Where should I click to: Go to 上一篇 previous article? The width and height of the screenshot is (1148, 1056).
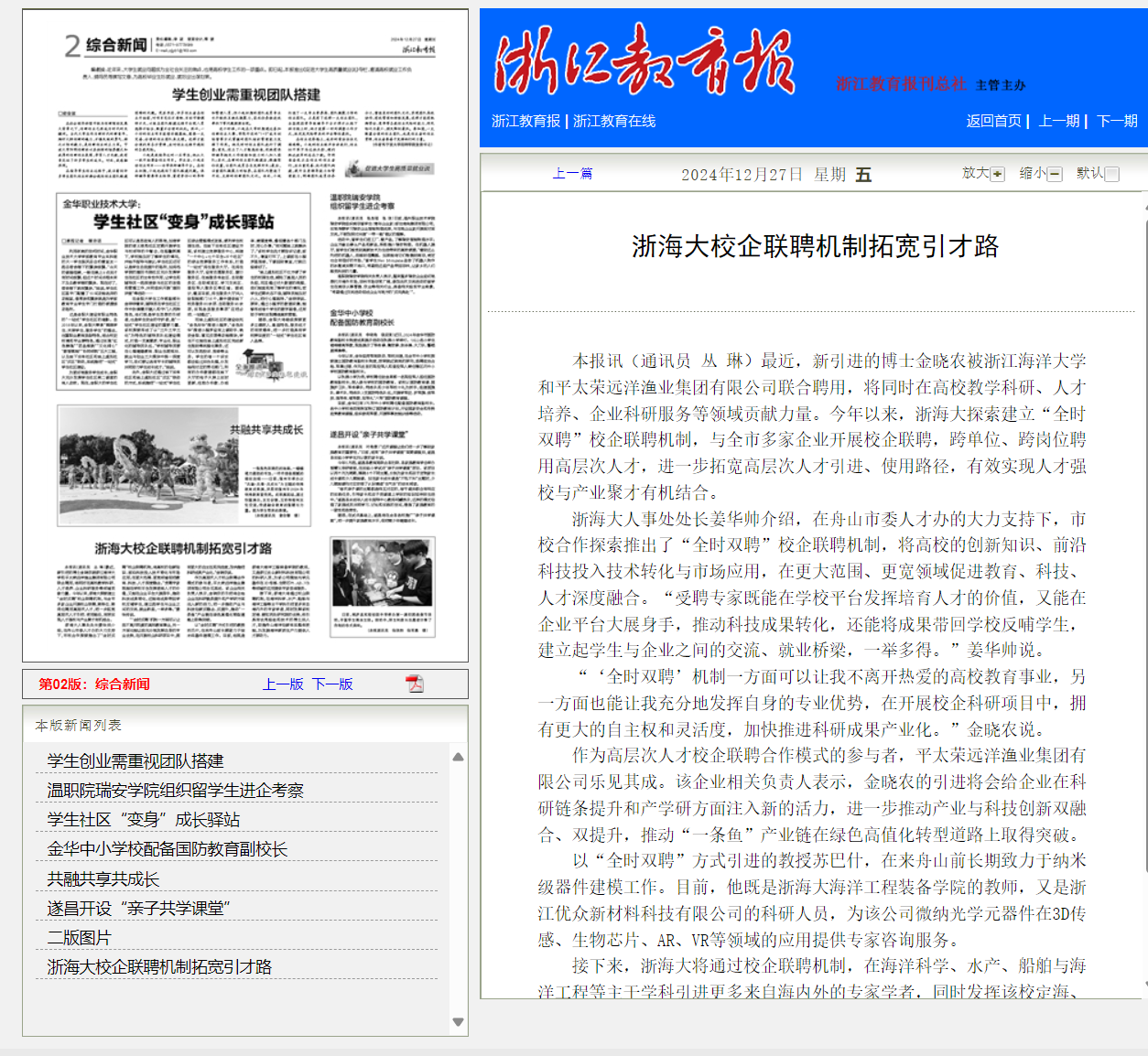(572, 173)
